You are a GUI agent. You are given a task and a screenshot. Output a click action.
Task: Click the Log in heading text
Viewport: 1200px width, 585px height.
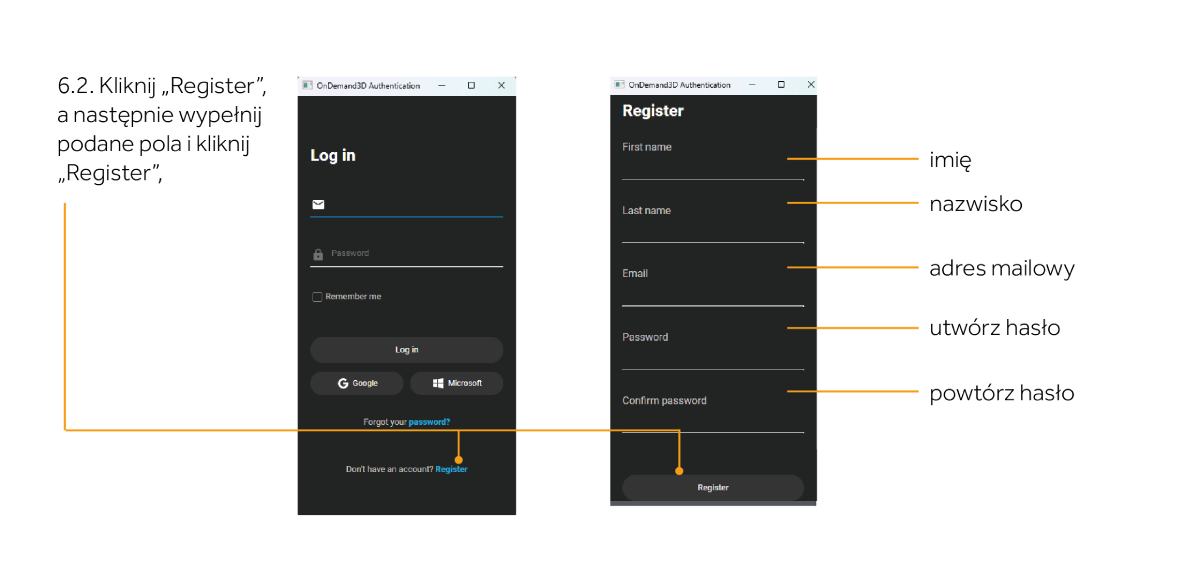[x=333, y=156]
